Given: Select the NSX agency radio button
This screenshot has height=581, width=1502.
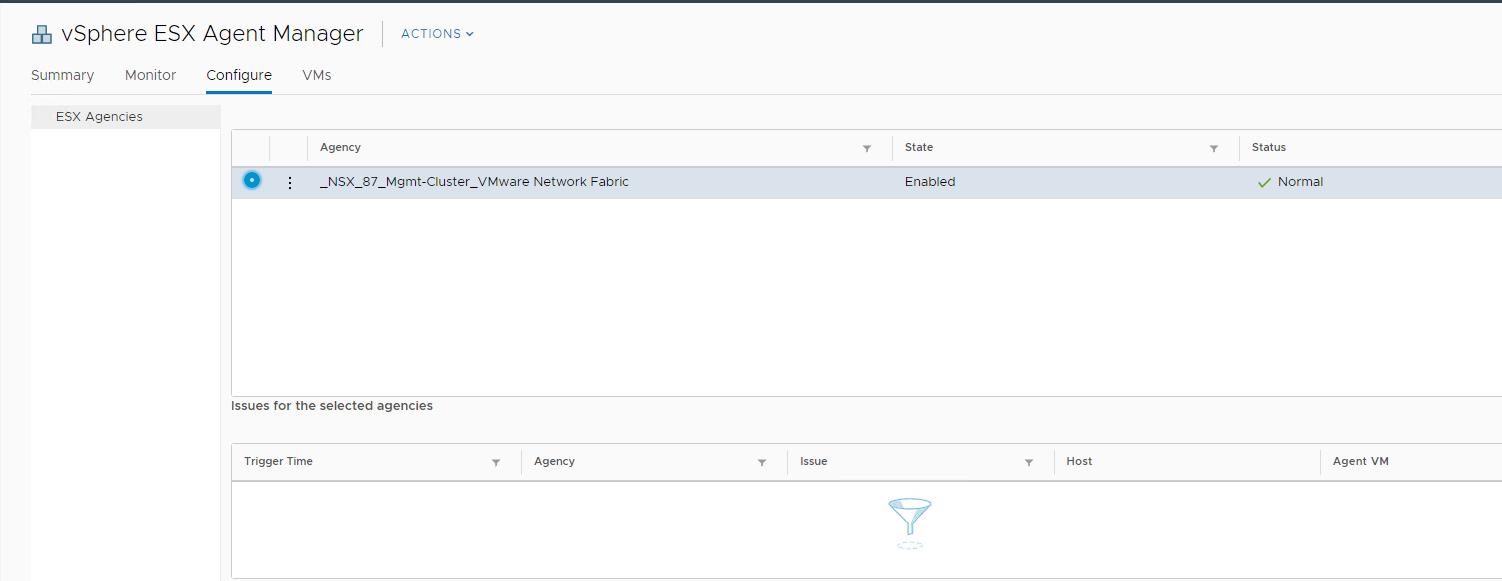Looking at the screenshot, I should coord(252,181).
